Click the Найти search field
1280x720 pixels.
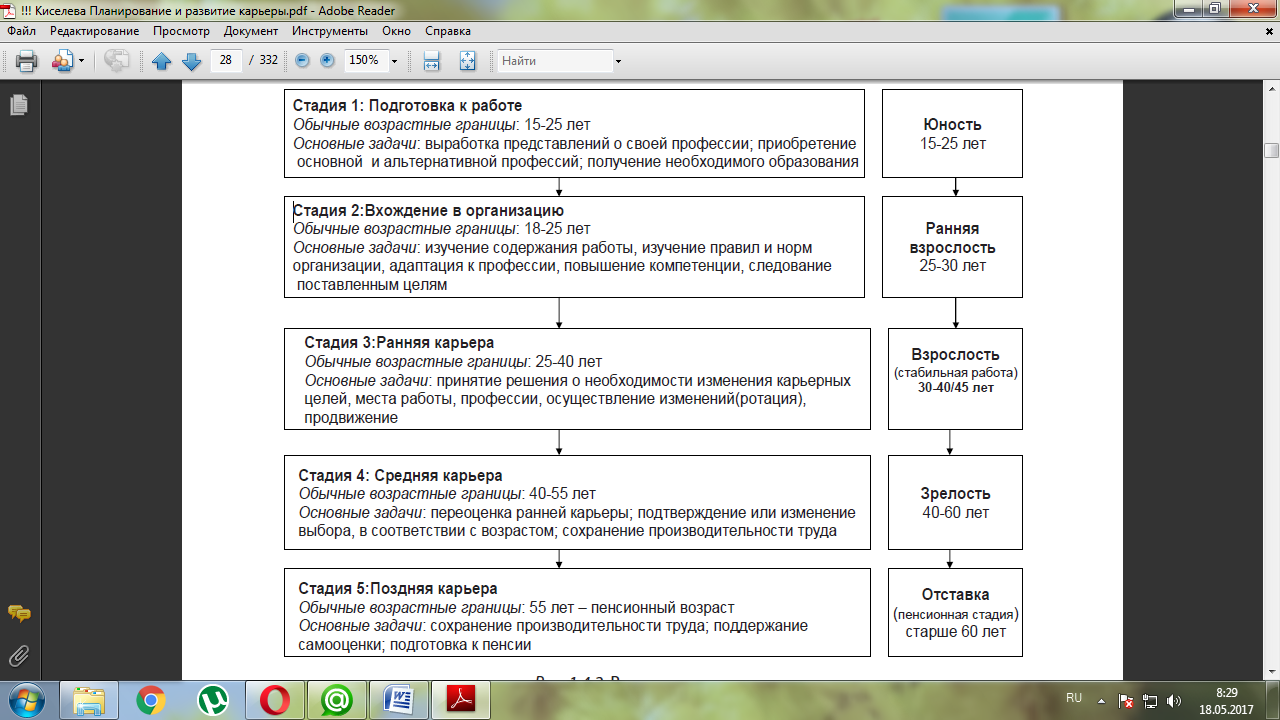point(555,61)
